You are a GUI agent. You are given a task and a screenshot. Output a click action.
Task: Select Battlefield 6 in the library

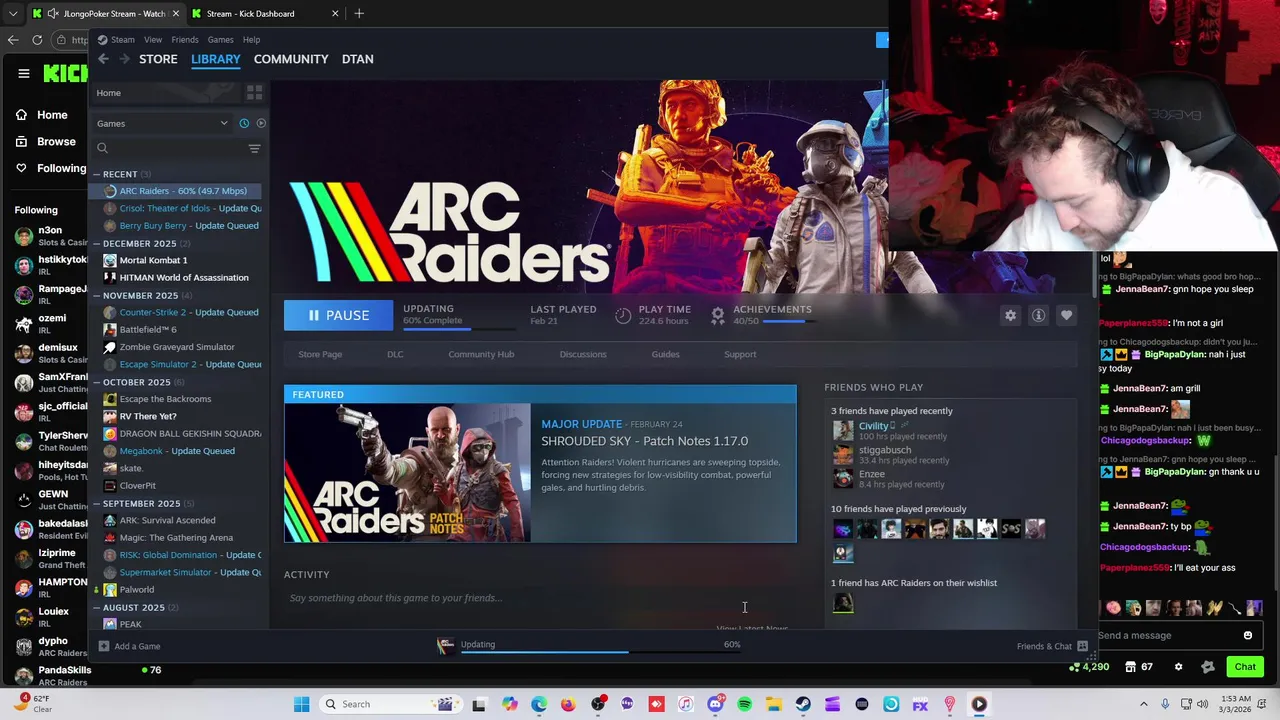148,329
